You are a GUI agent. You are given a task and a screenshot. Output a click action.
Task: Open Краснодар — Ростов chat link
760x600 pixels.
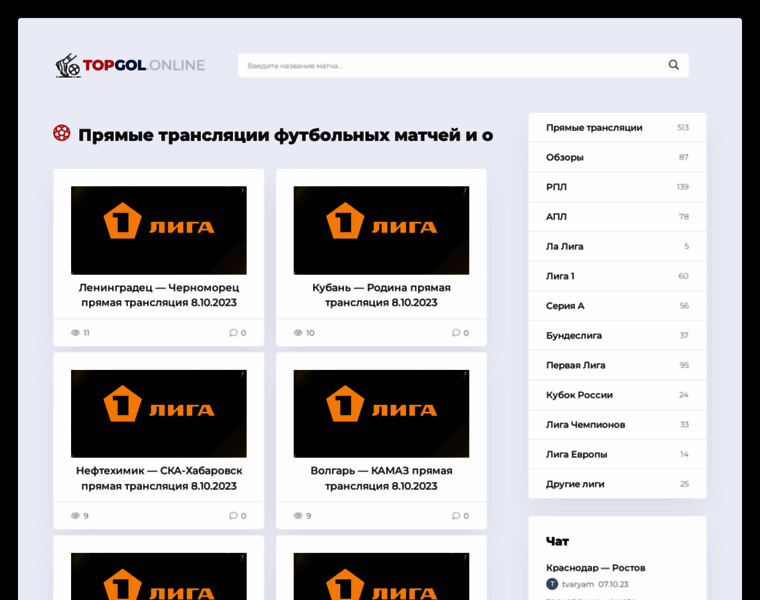(595, 568)
